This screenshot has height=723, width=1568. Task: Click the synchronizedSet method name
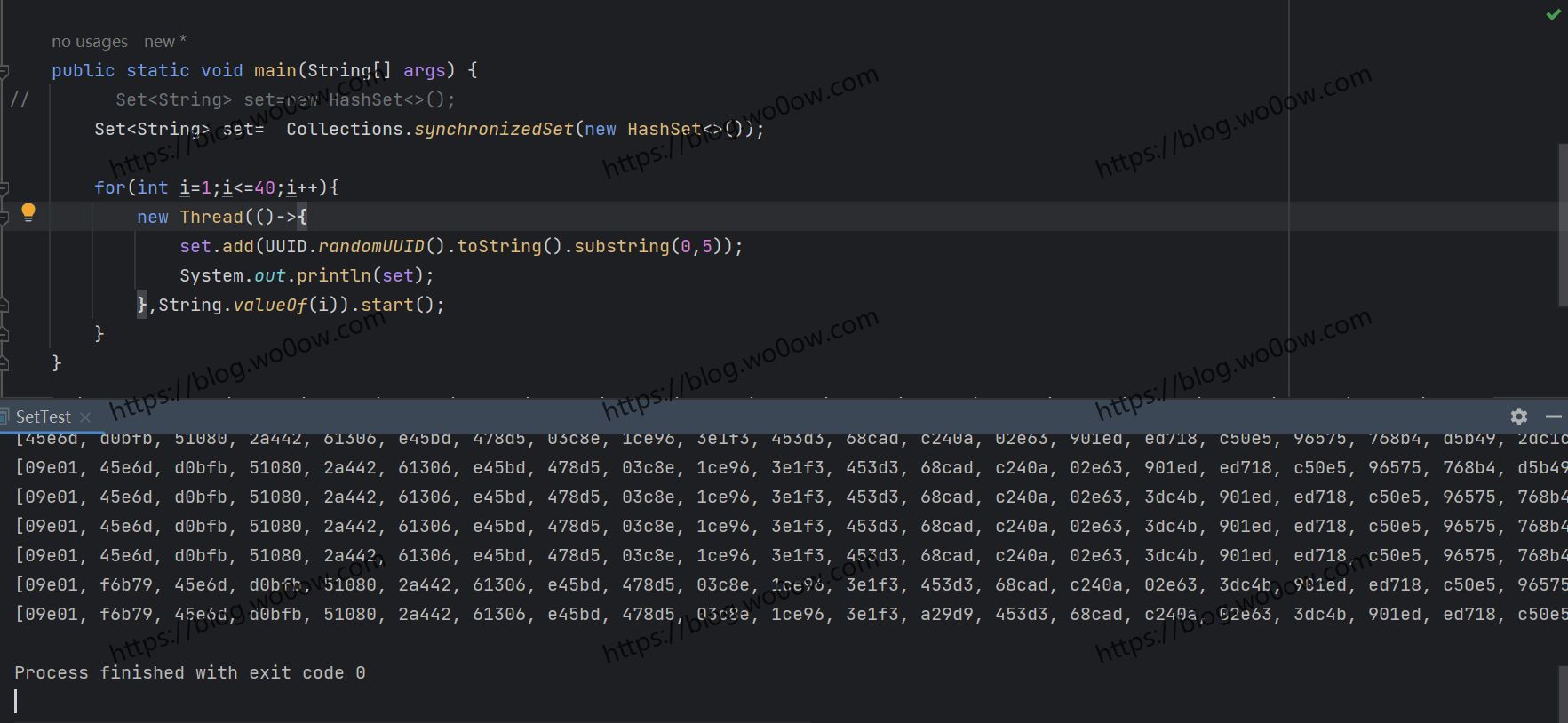(x=493, y=129)
